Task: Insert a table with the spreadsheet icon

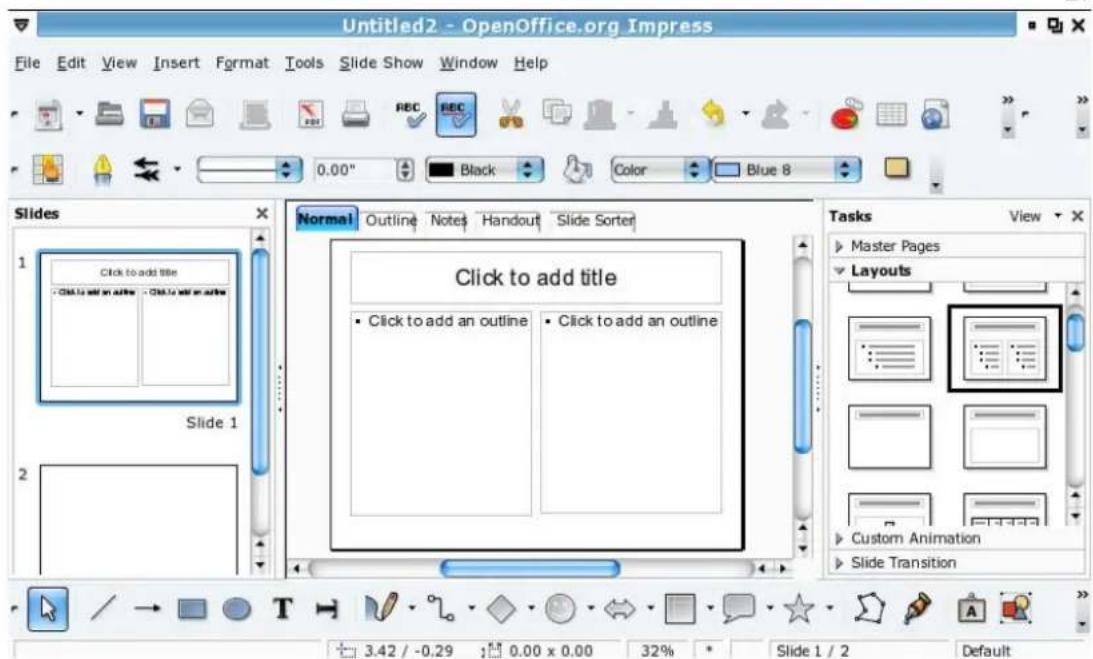Action: tap(891, 114)
